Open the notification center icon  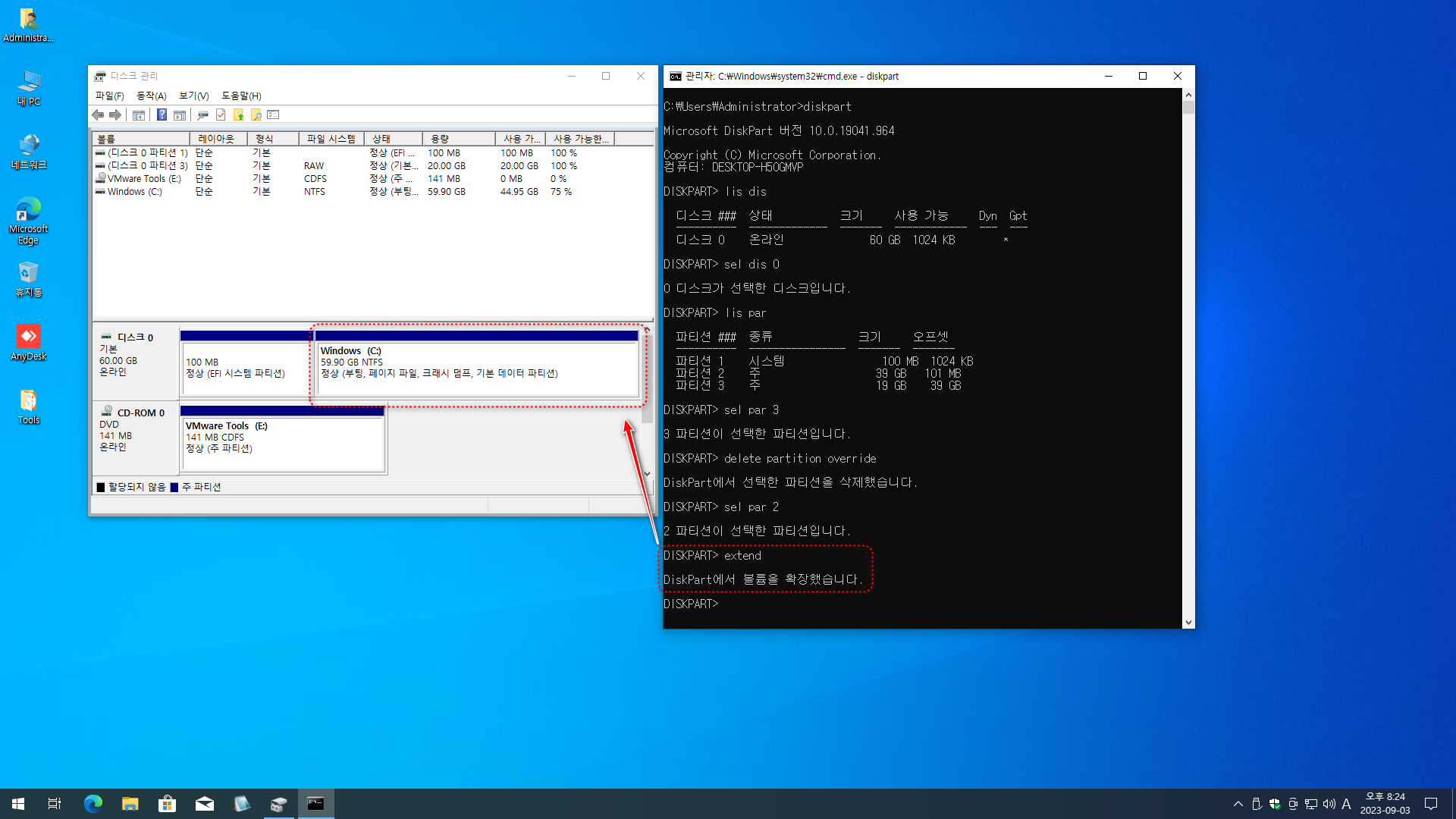coord(1431,804)
